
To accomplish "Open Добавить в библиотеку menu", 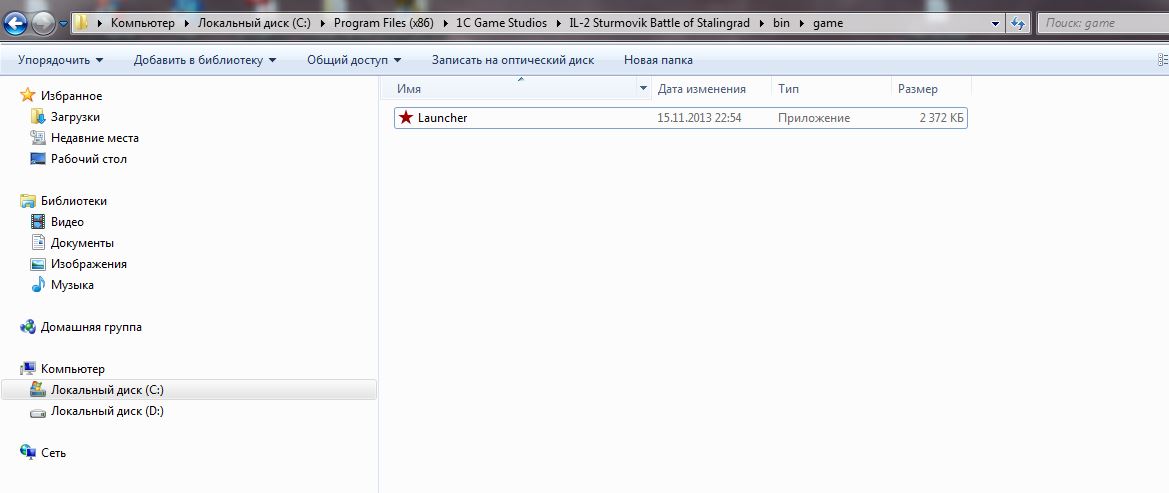I will (205, 60).
